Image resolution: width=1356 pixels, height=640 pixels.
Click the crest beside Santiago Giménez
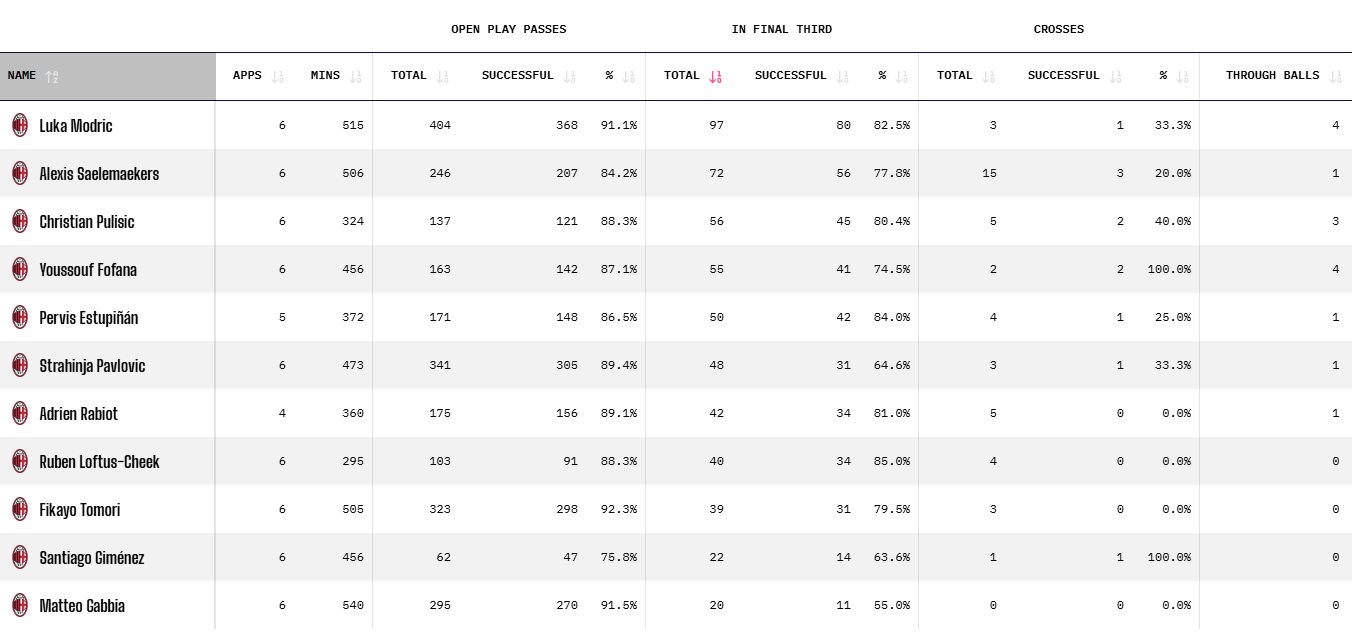pyautogui.click(x=20, y=557)
